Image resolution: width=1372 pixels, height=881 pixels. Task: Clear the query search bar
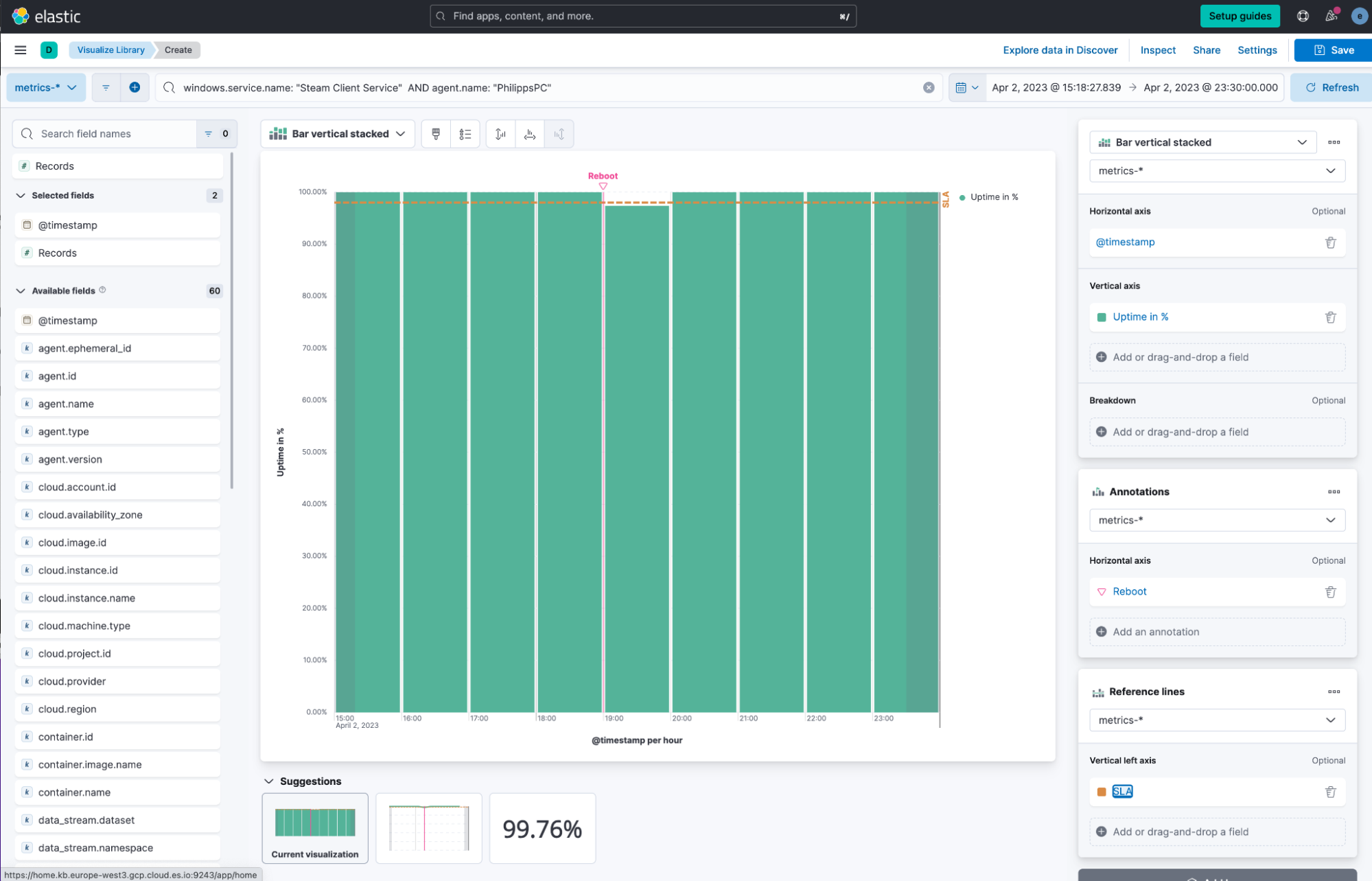[929, 88]
